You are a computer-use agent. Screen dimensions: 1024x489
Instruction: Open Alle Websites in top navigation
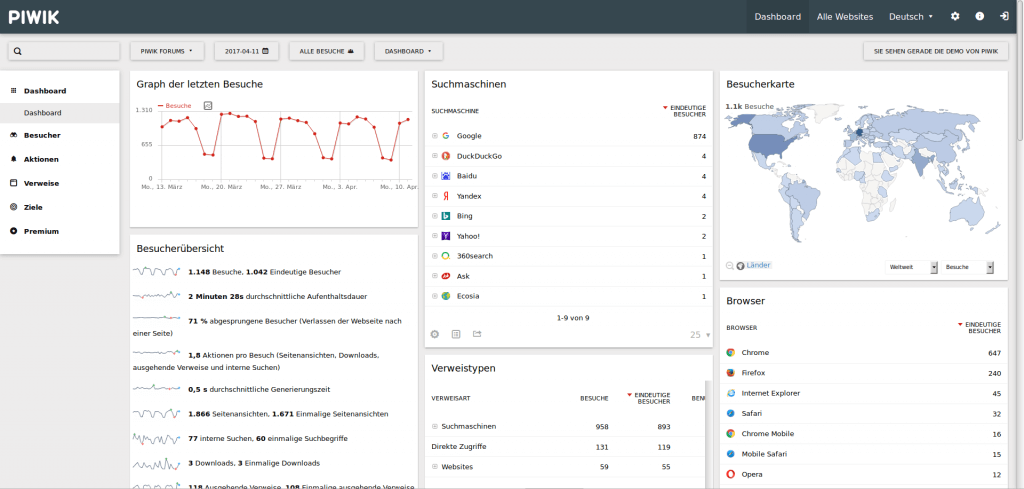[x=844, y=16]
